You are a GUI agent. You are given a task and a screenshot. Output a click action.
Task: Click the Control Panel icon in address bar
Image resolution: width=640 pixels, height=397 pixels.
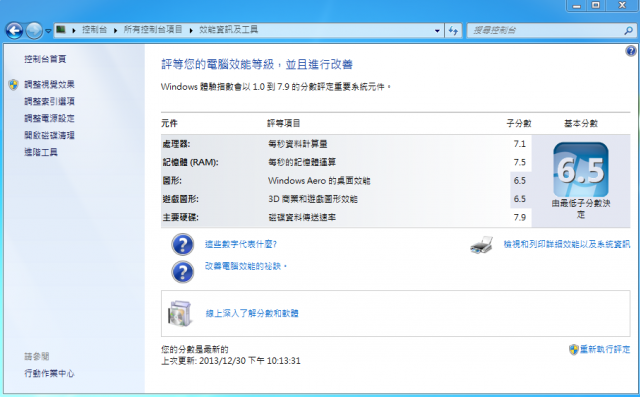pyautogui.click(x=61, y=29)
